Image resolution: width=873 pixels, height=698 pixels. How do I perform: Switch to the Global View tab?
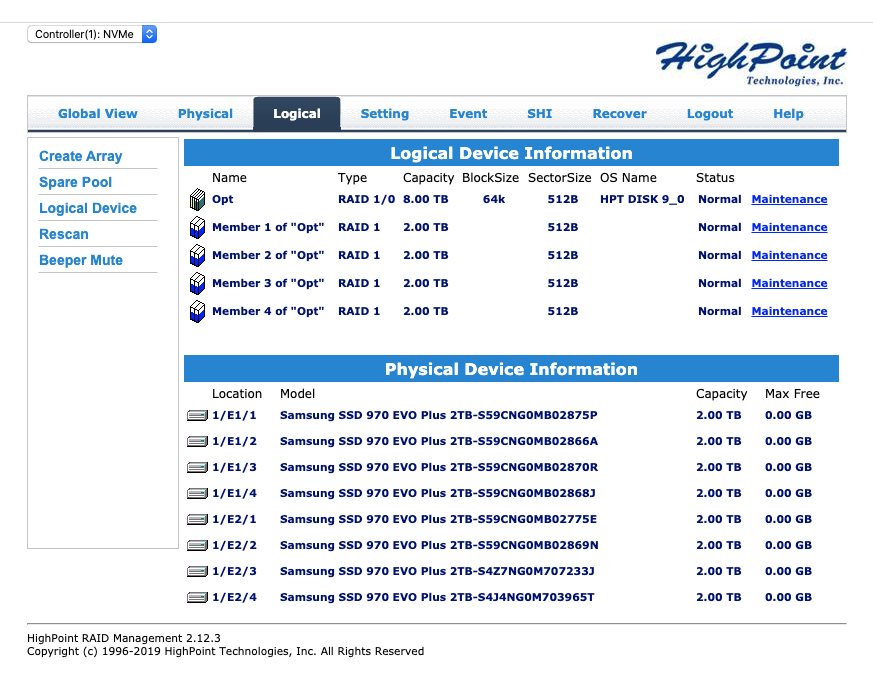97,114
